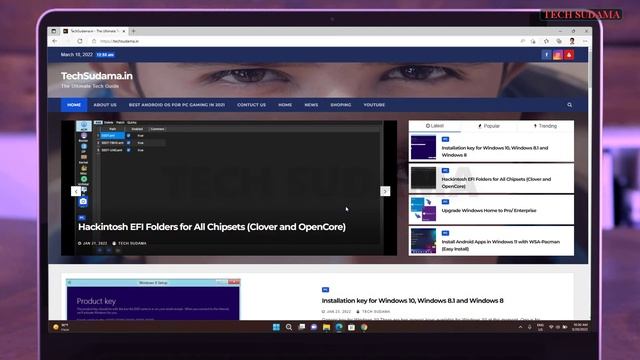Switch to the Popular tab
The width and height of the screenshot is (640, 360).
coord(489,126)
